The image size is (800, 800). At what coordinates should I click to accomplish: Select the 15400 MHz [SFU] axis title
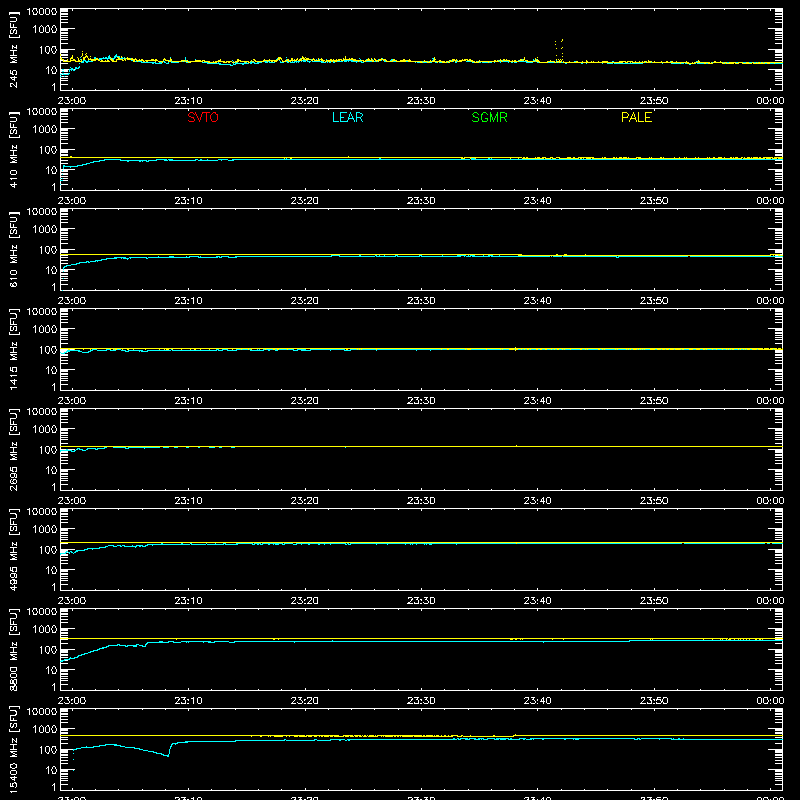14,749
